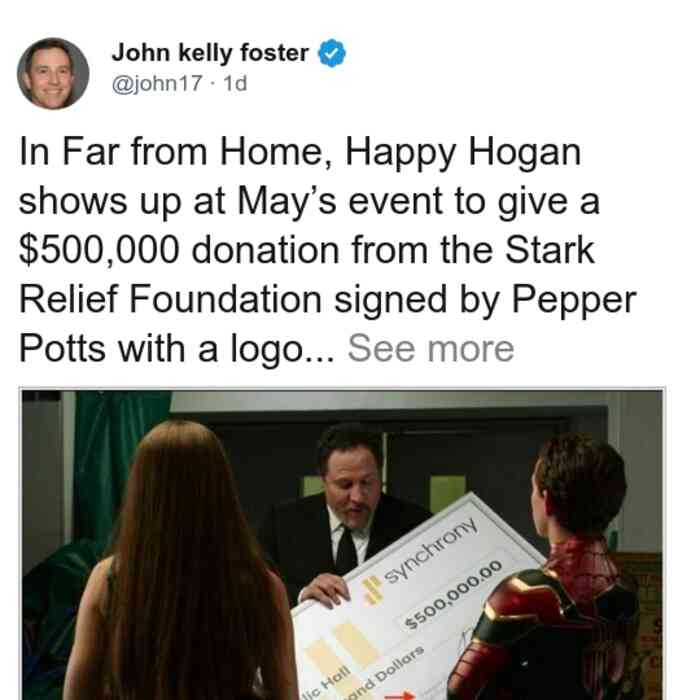Open the 1d timestamp link
700x700 pixels.
pos(235,84)
